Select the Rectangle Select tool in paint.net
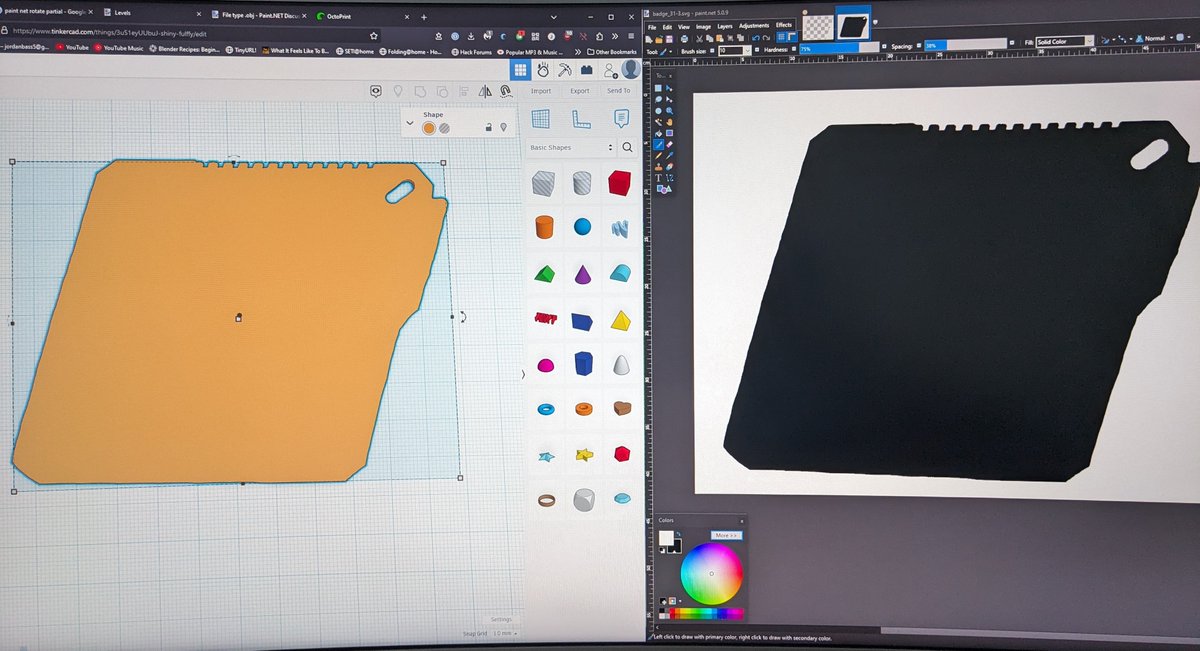Viewport: 1200px width, 651px height. pos(660,88)
